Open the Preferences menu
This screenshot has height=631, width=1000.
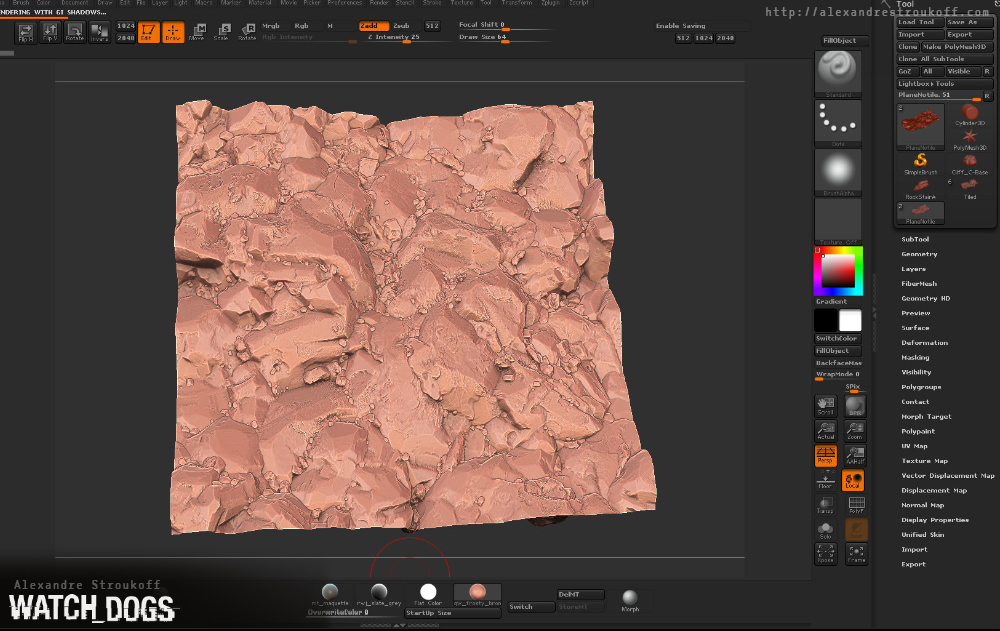(x=344, y=3)
